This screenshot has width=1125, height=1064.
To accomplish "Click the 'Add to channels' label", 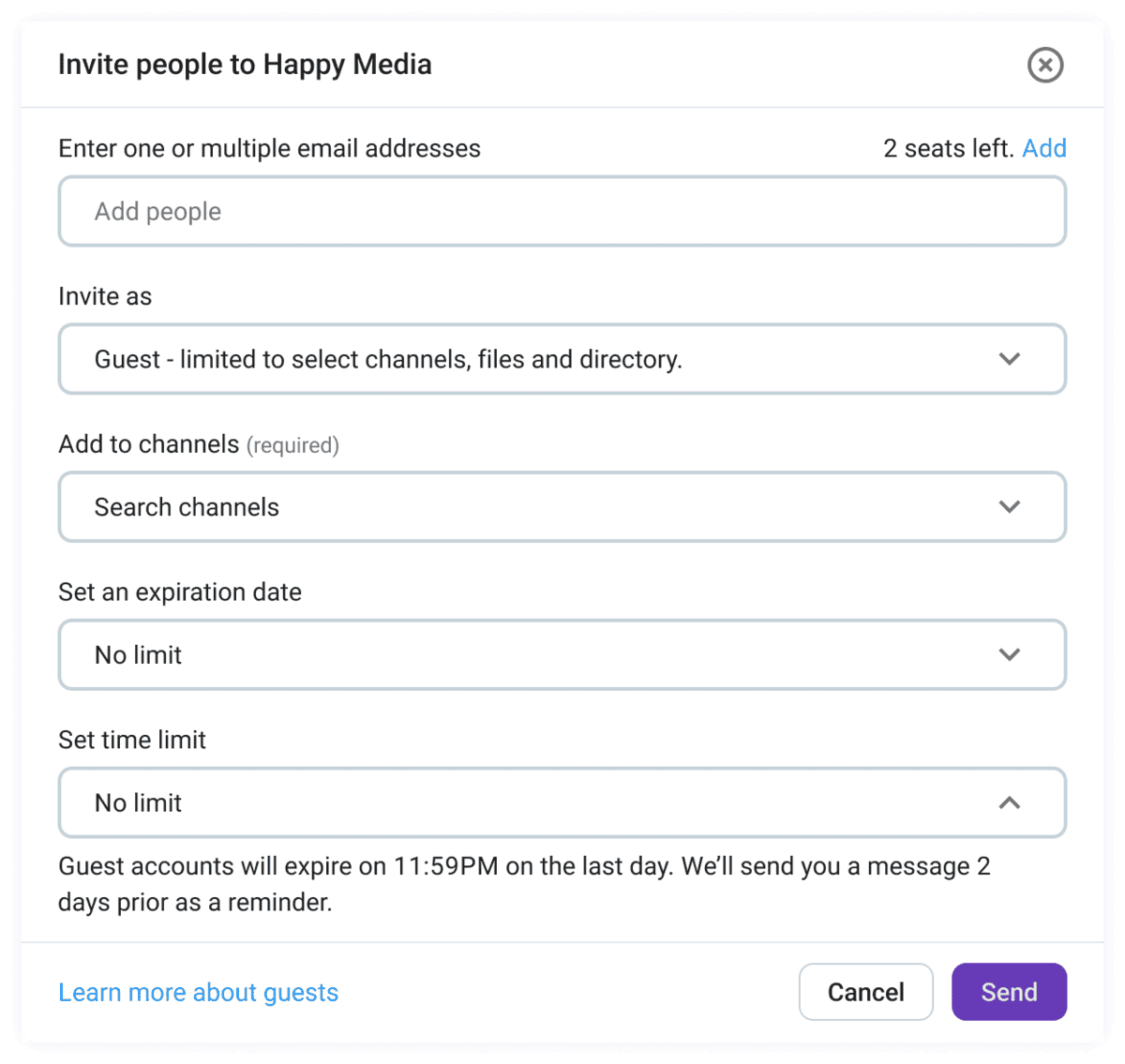I will point(149,444).
